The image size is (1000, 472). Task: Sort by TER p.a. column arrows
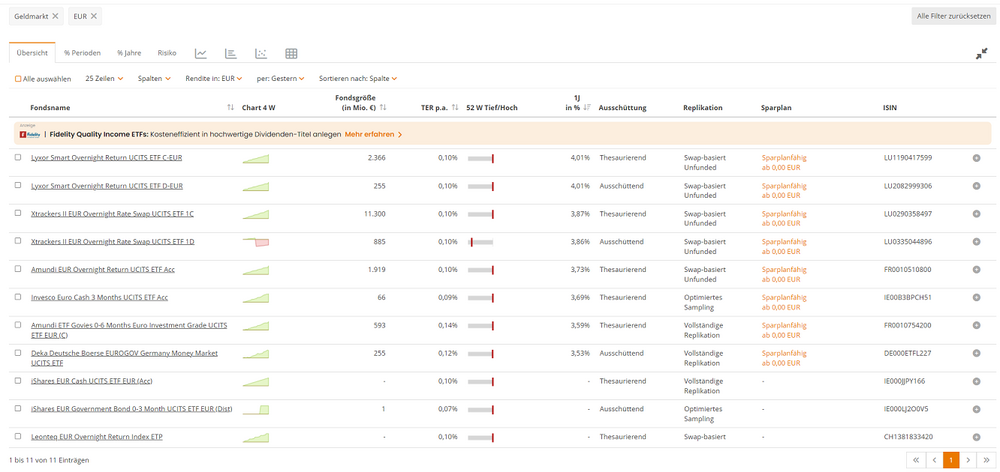click(x=455, y=108)
